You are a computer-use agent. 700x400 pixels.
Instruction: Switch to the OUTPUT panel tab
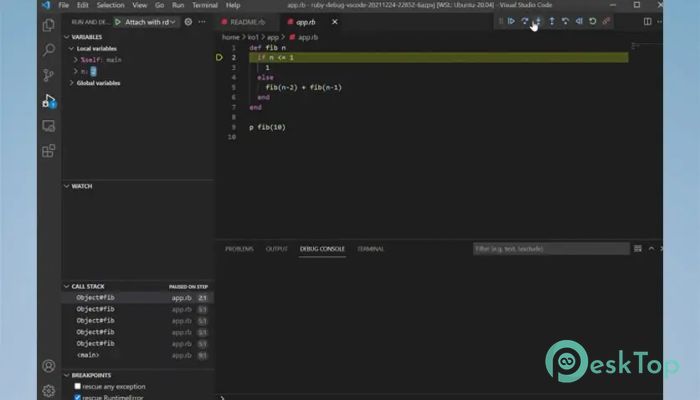tap(277, 249)
